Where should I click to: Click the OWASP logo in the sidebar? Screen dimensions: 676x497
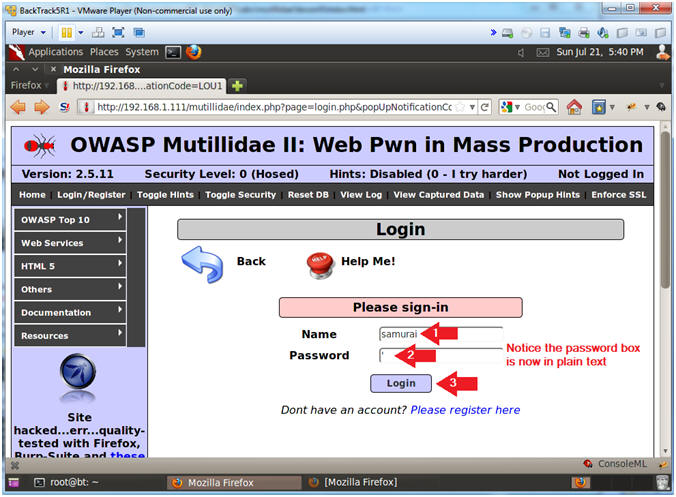(x=78, y=372)
